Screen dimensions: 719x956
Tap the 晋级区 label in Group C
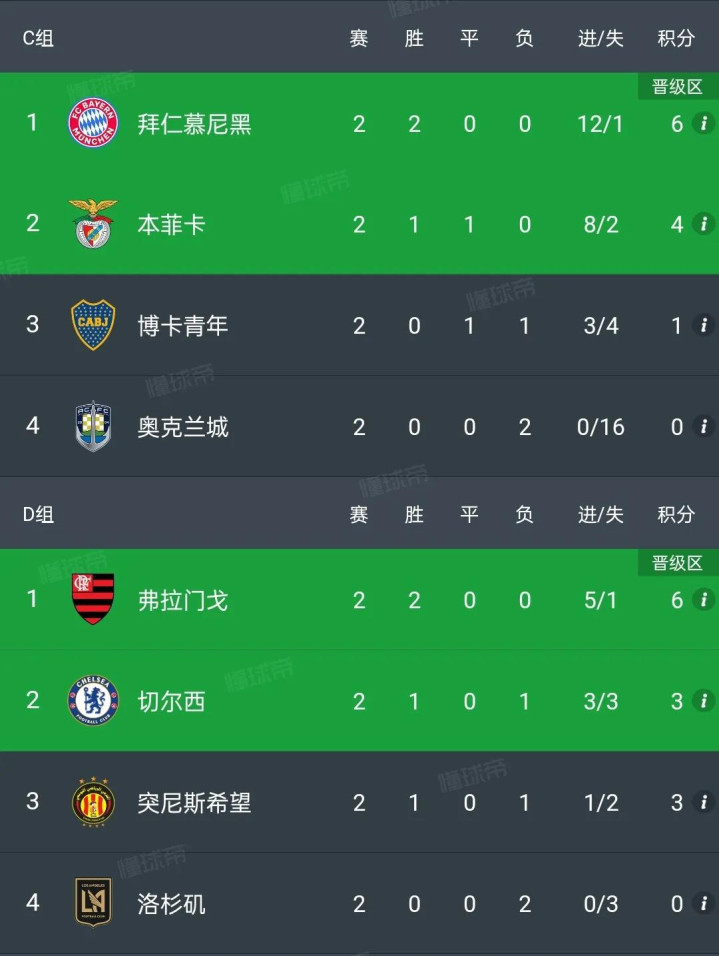(677, 87)
